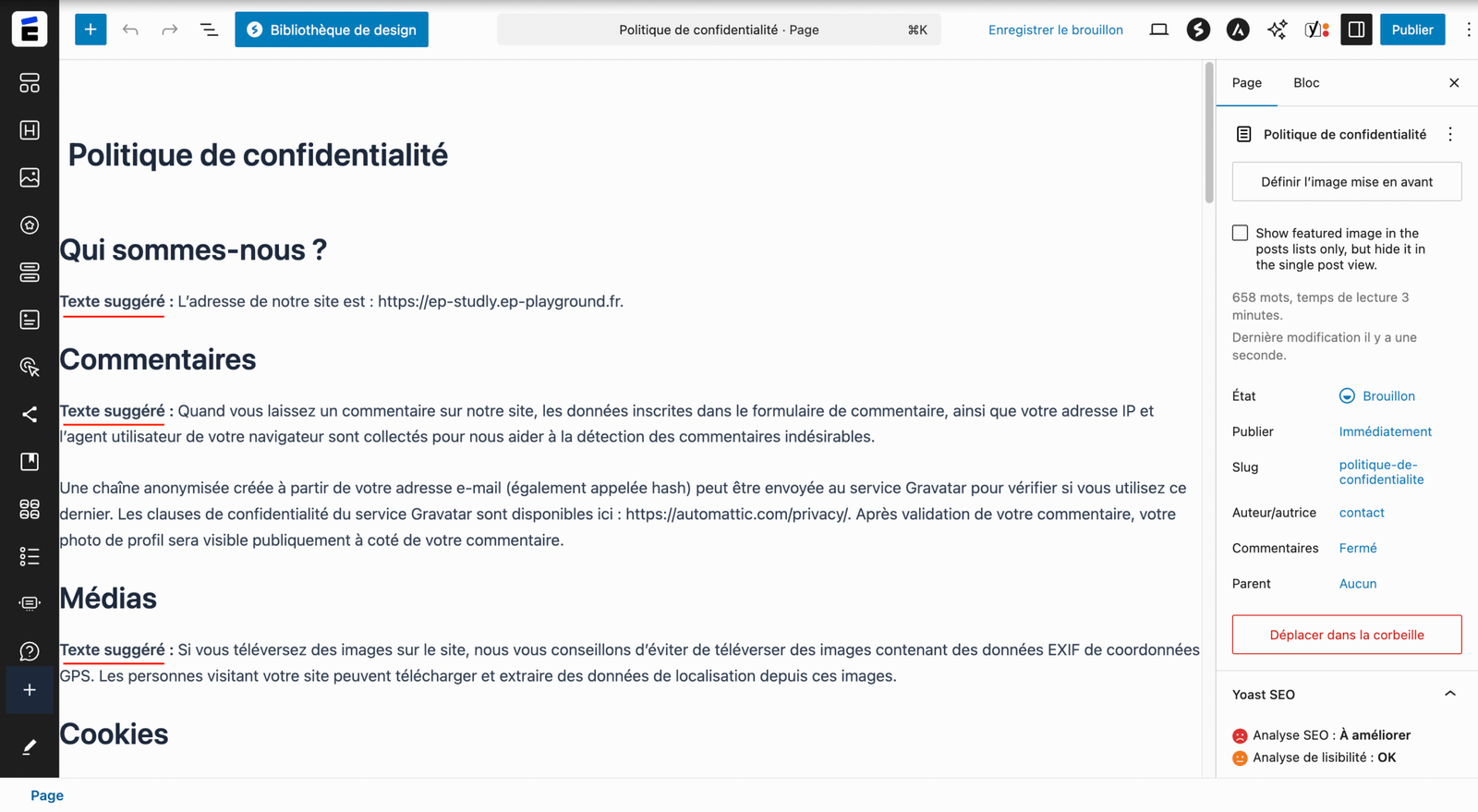Screen dimensions: 1478x812
Task: Click the undo arrow in toolbar
Action: (130, 30)
